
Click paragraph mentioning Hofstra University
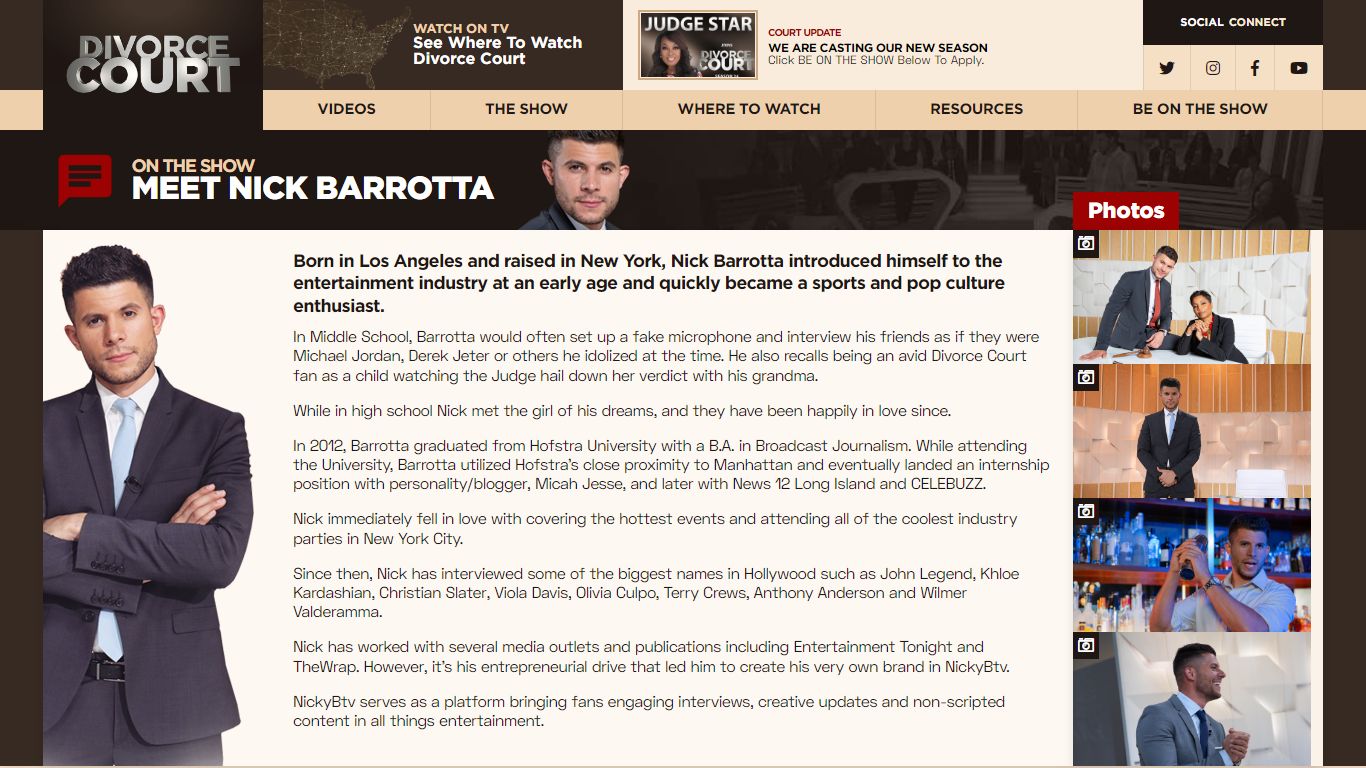click(671, 465)
